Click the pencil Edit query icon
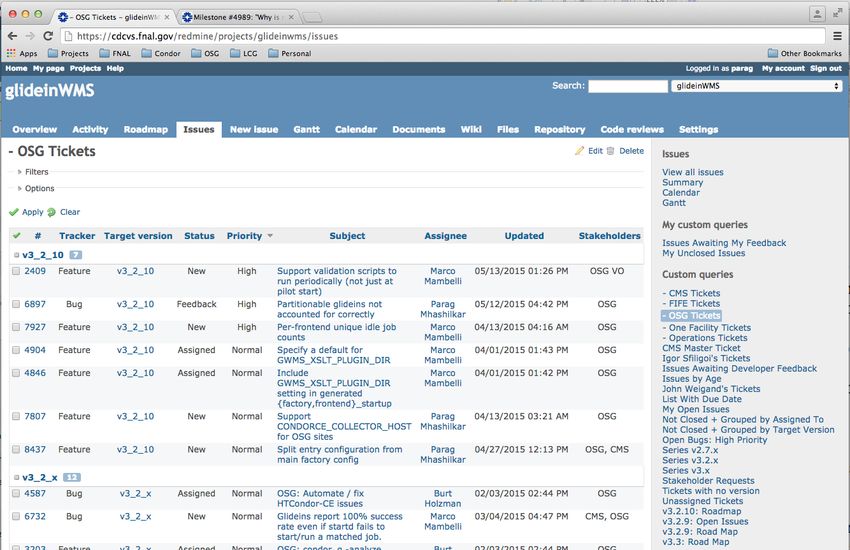 579,151
